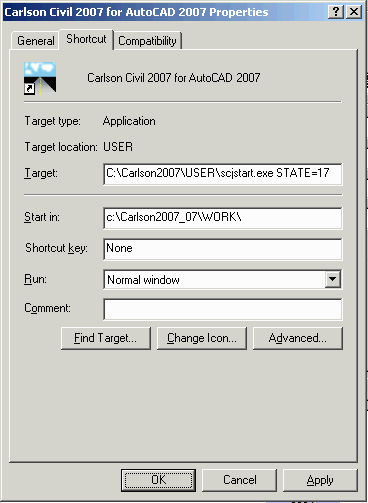Confirm with the OK button
Screen dimensions: 368x503
point(158,480)
